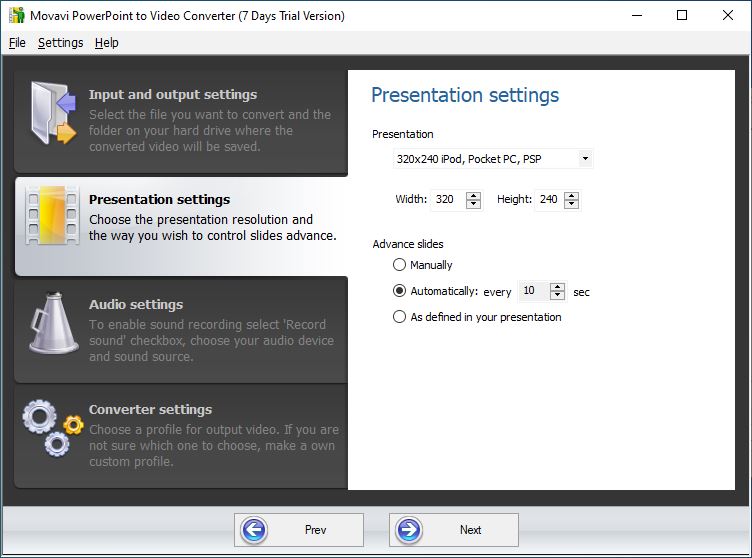
Task: Switch to Audio settings step
Action: [181, 330]
